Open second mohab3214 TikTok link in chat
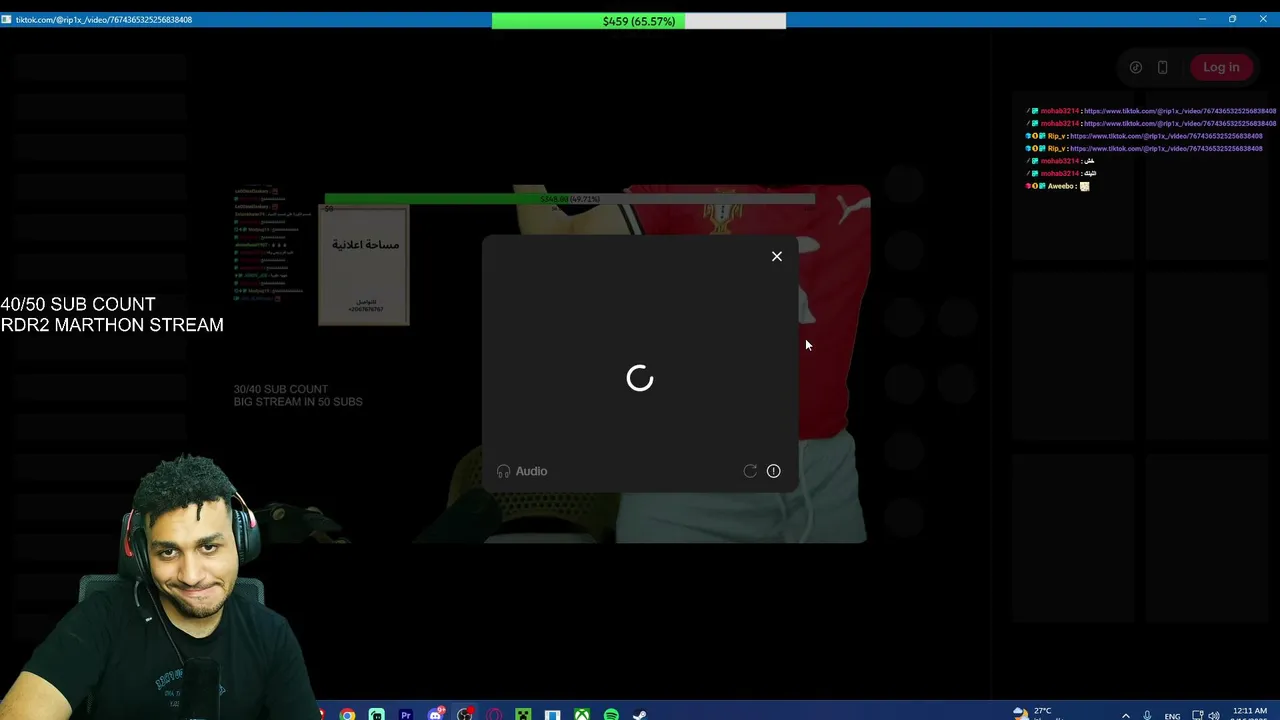 pos(1180,124)
